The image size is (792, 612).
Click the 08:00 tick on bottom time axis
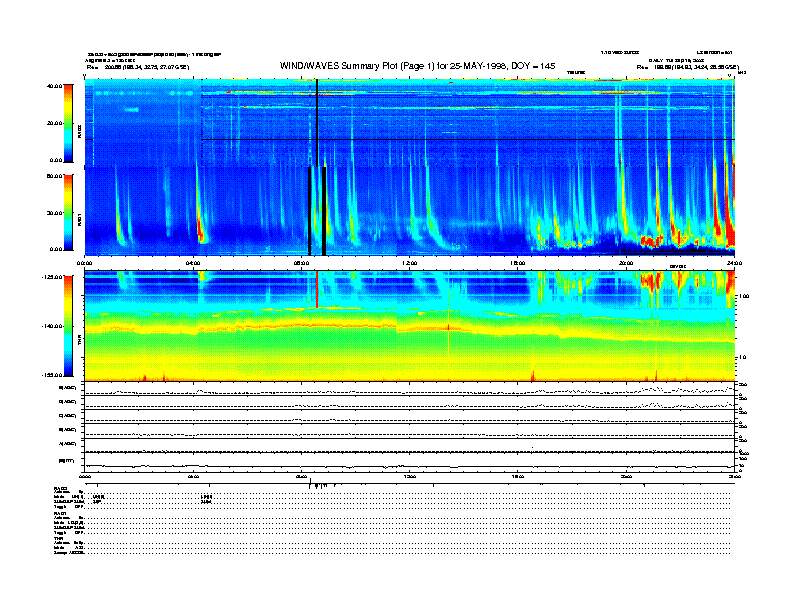point(302,476)
